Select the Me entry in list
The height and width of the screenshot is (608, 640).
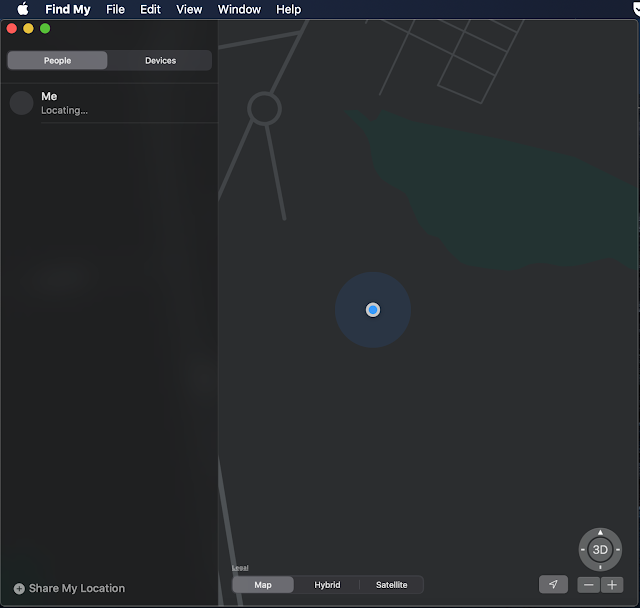(110, 103)
